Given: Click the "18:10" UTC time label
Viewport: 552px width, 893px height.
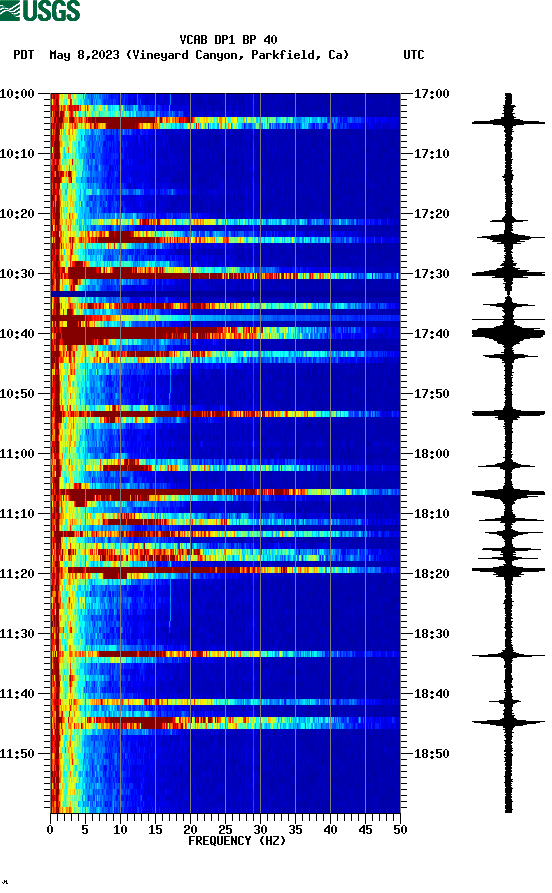Looking at the screenshot, I should pyautogui.click(x=431, y=514).
